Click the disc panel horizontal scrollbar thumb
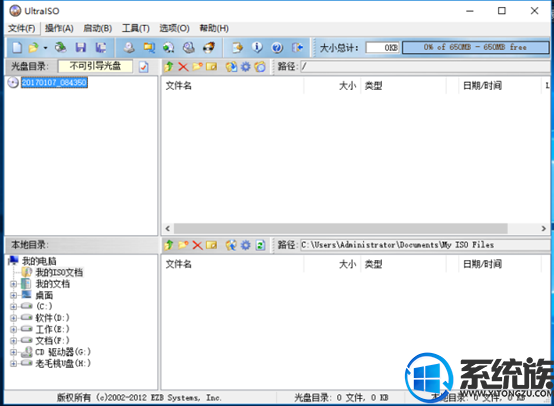The height and width of the screenshot is (406, 554). click(341, 229)
